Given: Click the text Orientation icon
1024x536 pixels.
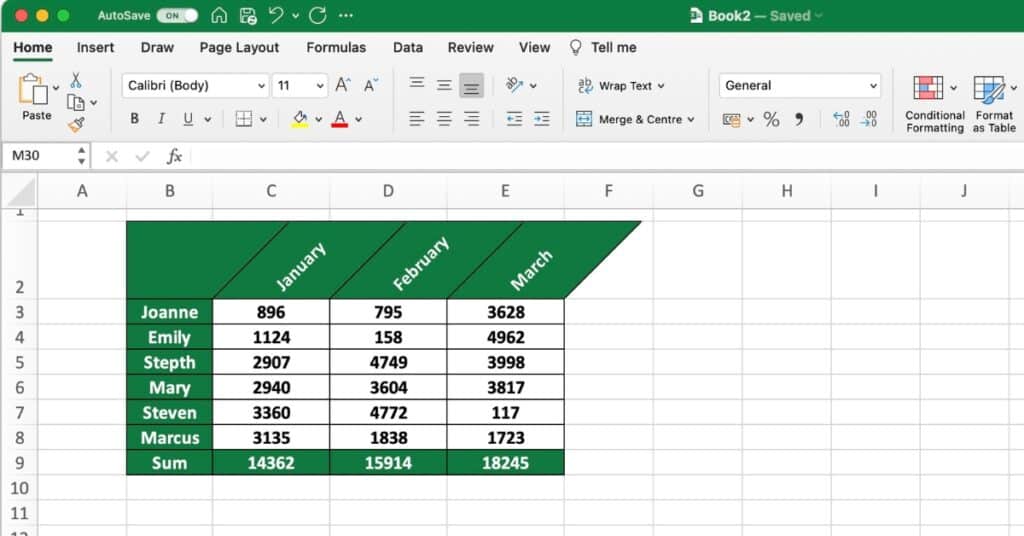Looking at the screenshot, I should coord(515,85).
